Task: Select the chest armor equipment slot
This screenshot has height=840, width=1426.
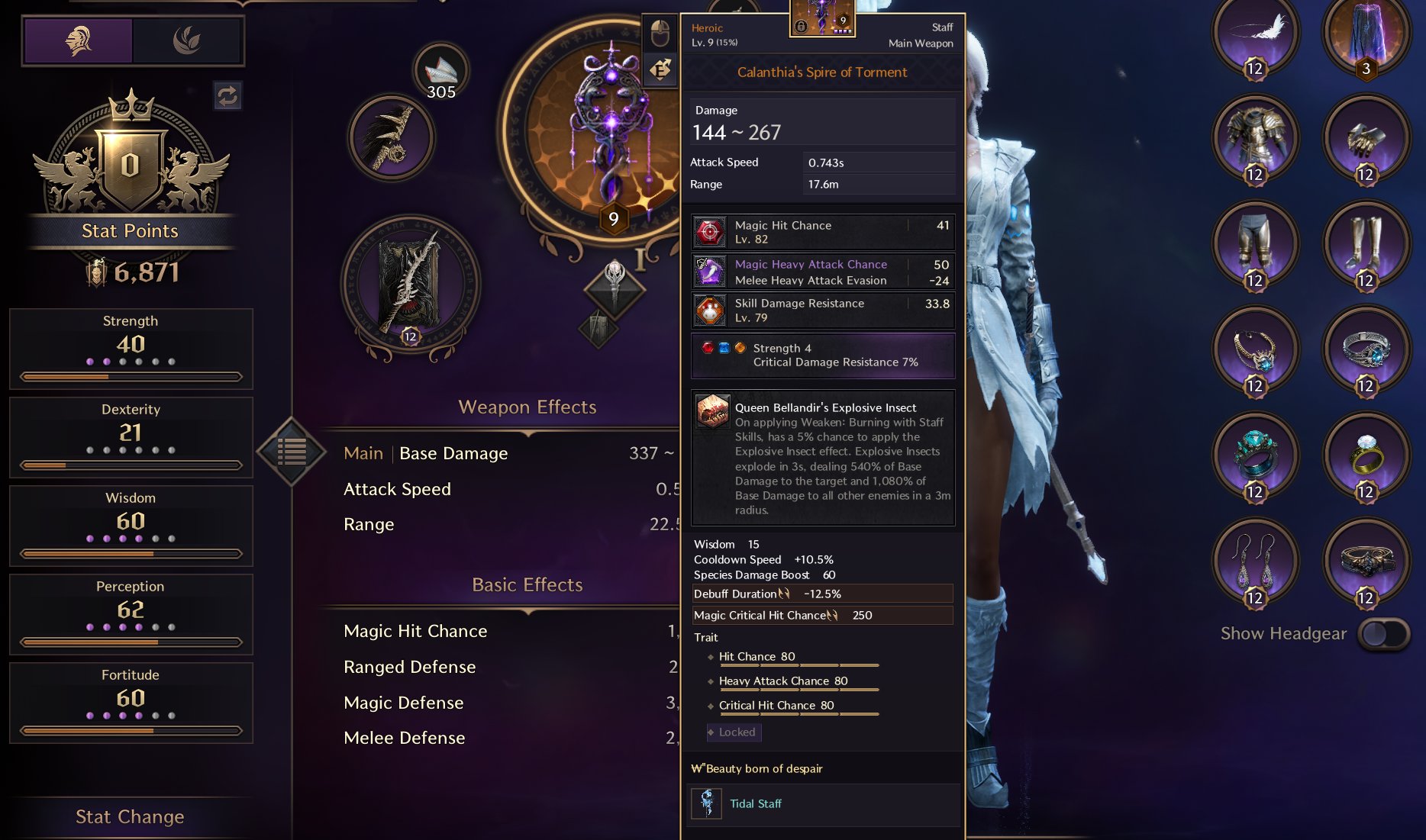Action: [x=1256, y=139]
